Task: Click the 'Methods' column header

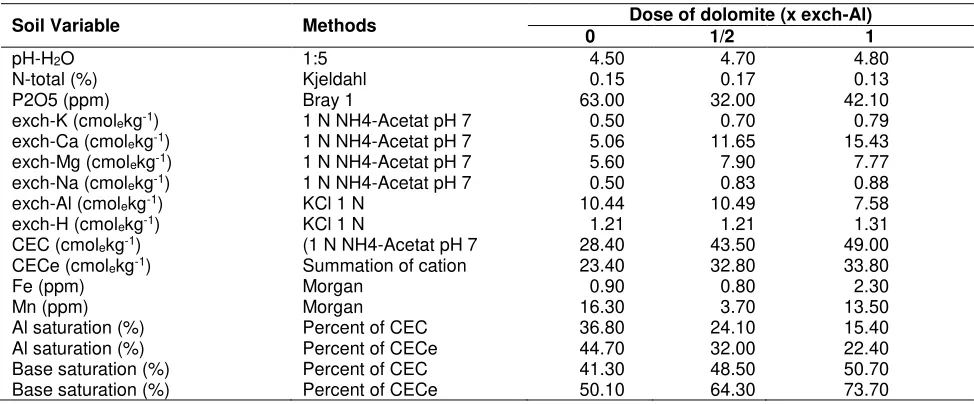Action: (x=339, y=26)
